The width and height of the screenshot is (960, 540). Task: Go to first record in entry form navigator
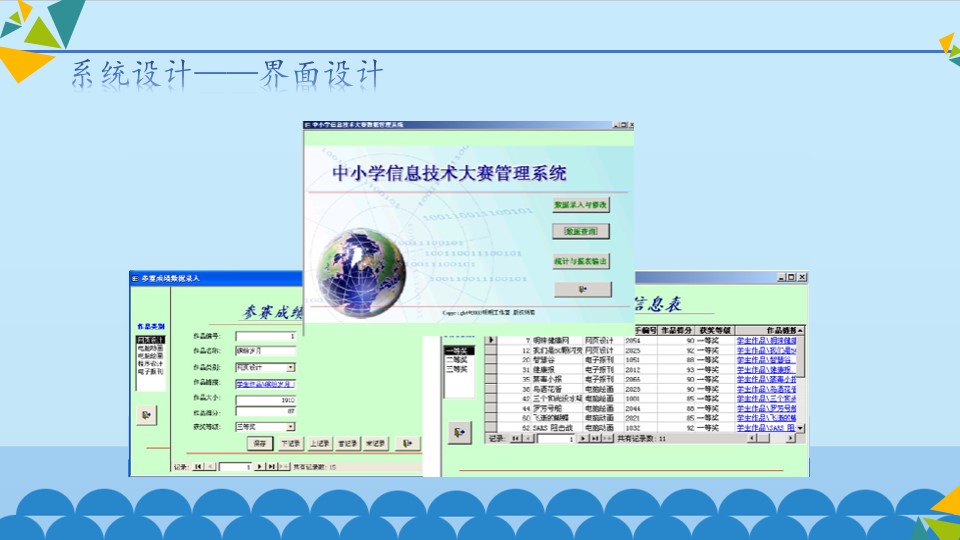tap(198, 467)
